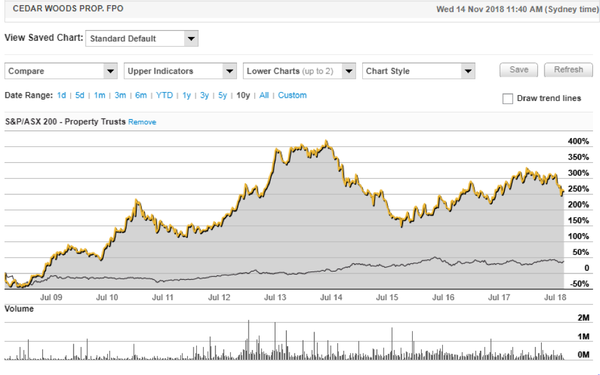Click the Volume chart label
The height and width of the screenshot is (375, 600).
[19, 309]
